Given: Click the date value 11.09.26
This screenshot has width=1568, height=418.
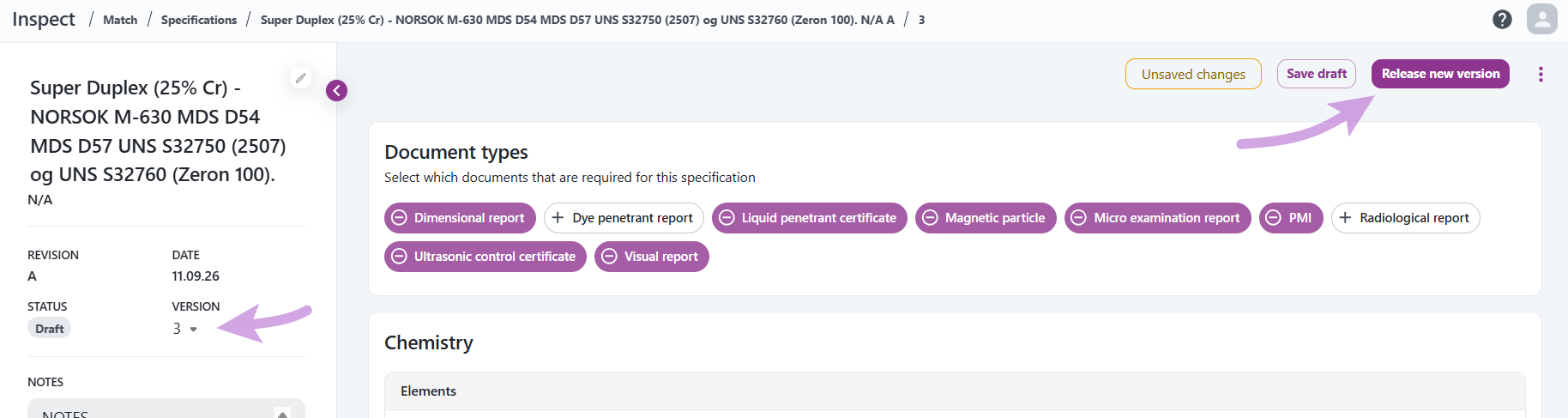Looking at the screenshot, I should click(x=196, y=276).
